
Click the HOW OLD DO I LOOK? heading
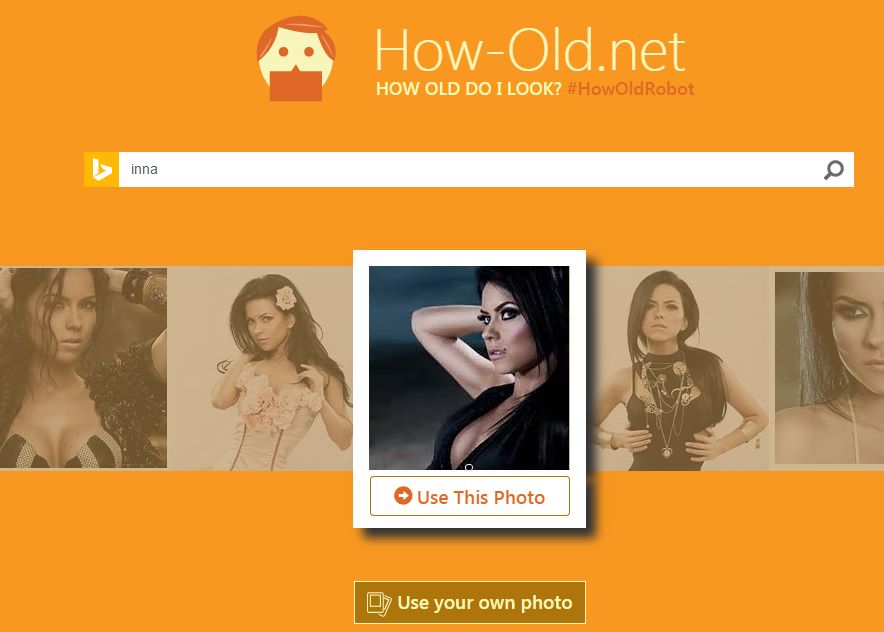click(x=468, y=89)
